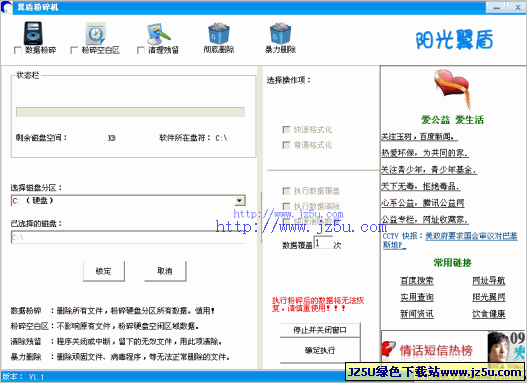Click the 清理残留 brush icon
The image size is (527, 383).
[159, 34]
